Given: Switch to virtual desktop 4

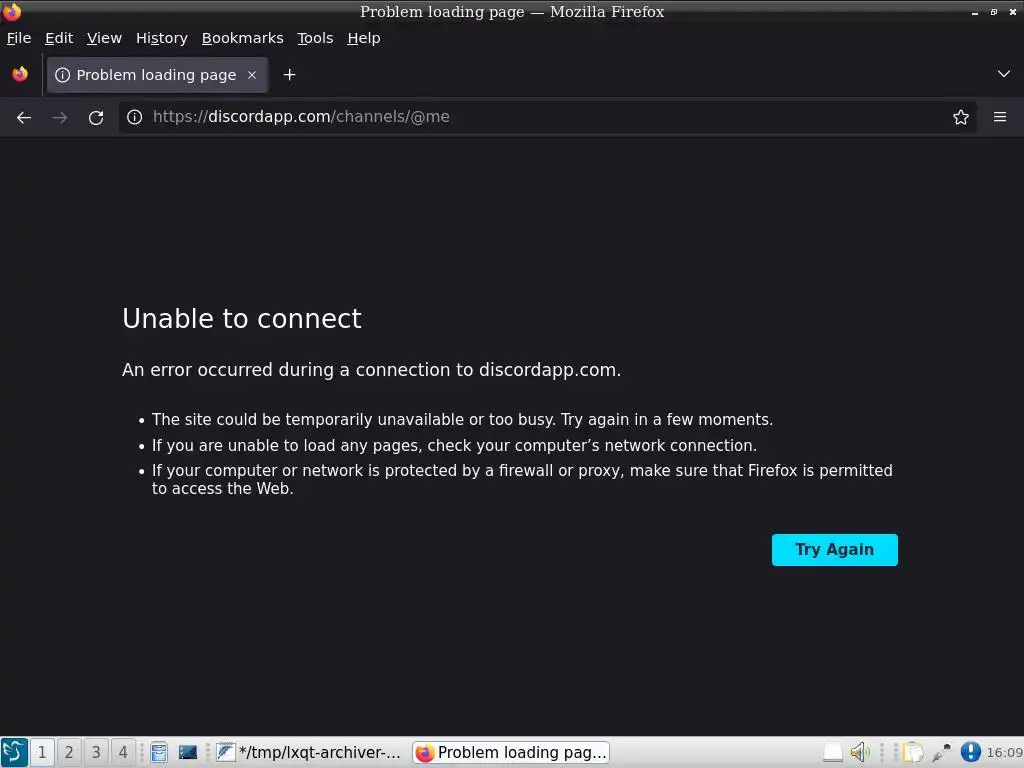Looking at the screenshot, I should click(123, 752).
